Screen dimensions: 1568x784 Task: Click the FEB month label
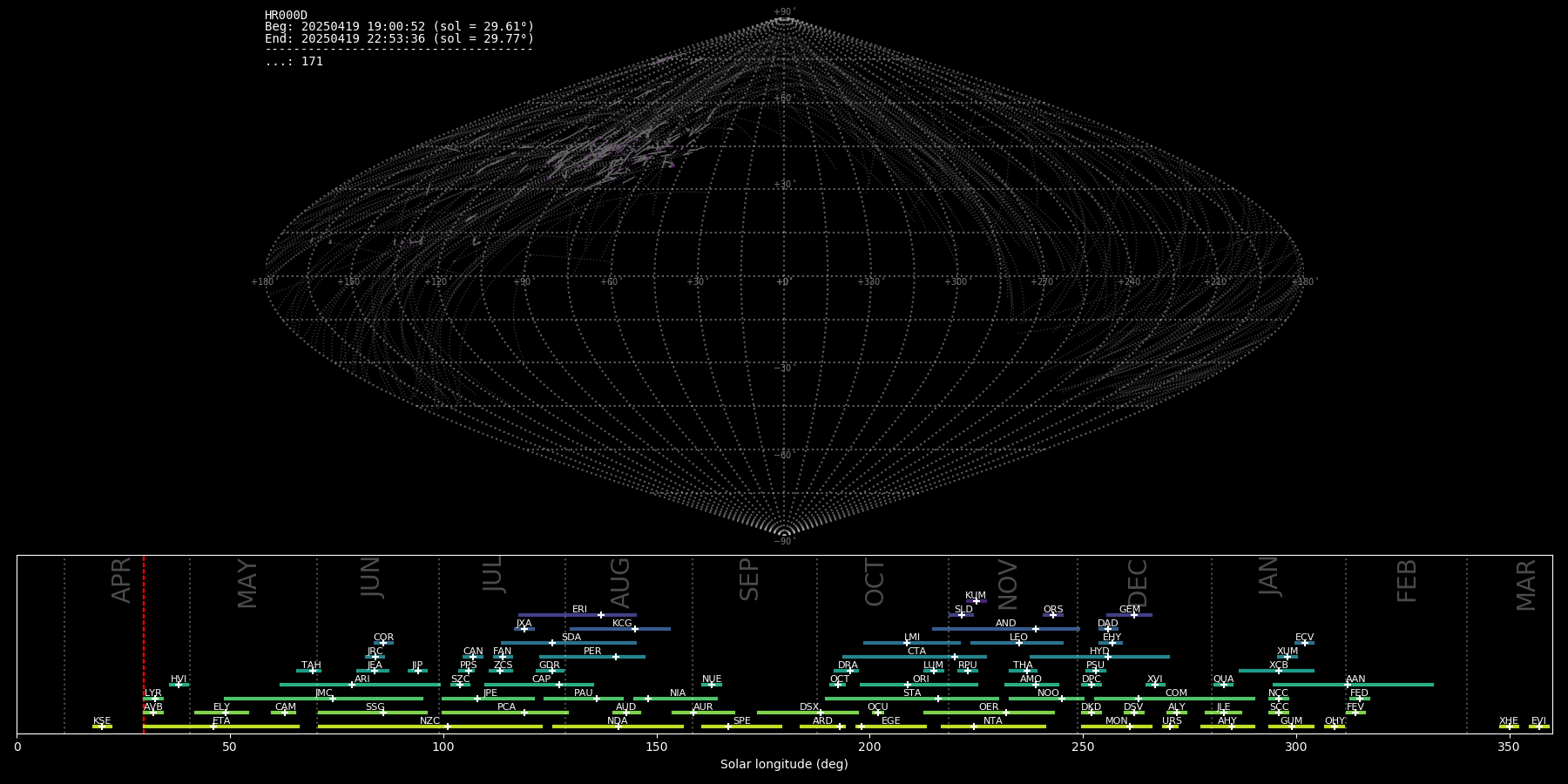point(1407,581)
